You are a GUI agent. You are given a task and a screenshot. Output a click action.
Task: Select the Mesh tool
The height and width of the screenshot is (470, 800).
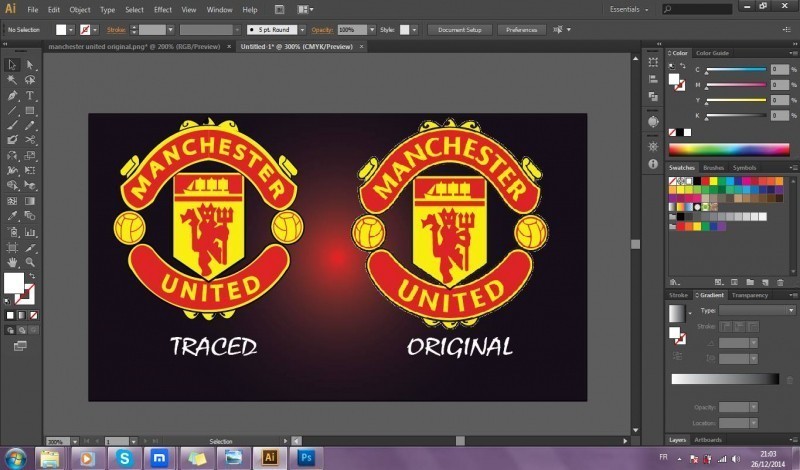(x=12, y=201)
